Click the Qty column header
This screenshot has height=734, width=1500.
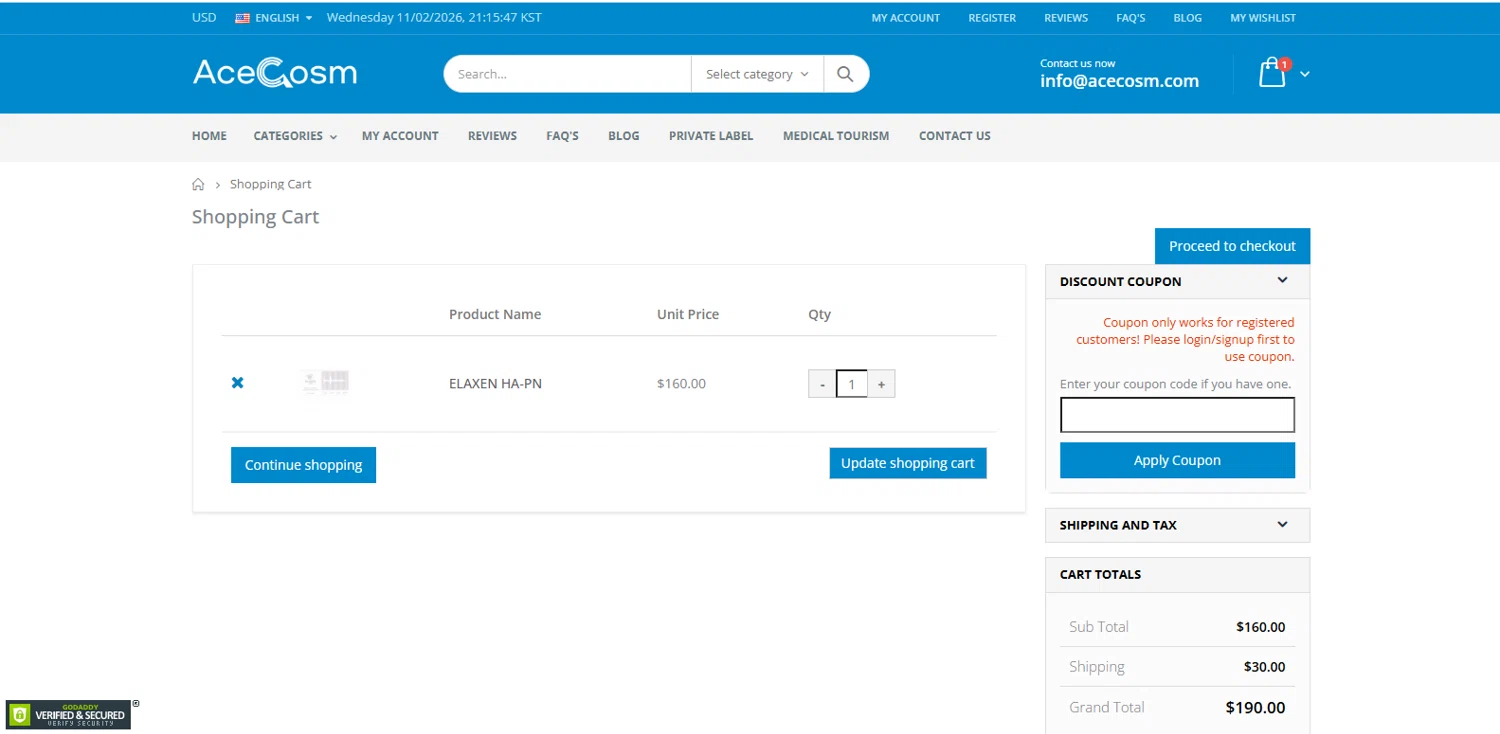coord(819,314)
